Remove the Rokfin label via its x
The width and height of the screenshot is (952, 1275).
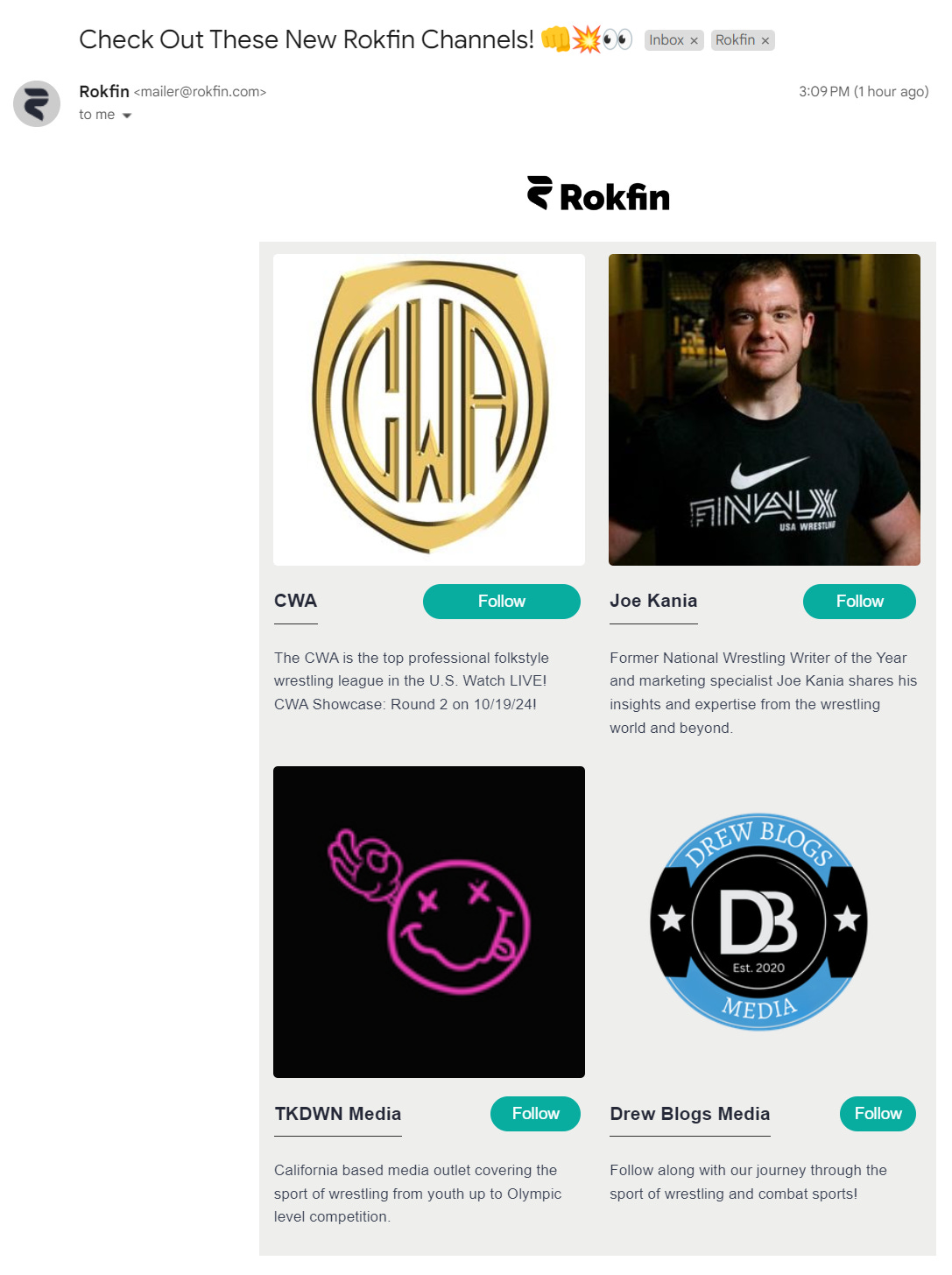click(x=765, y=41)
